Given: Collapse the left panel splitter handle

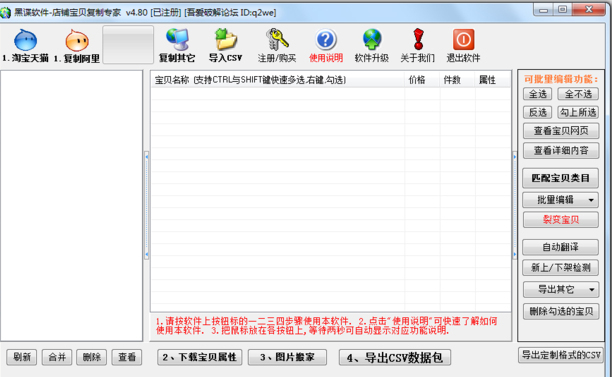Looking at the screenshot, I should (146, 205).
